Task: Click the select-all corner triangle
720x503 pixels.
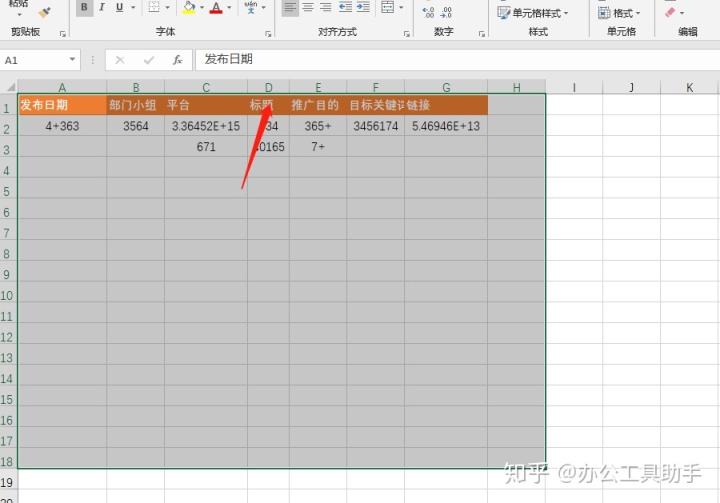Action: (11, 87)
